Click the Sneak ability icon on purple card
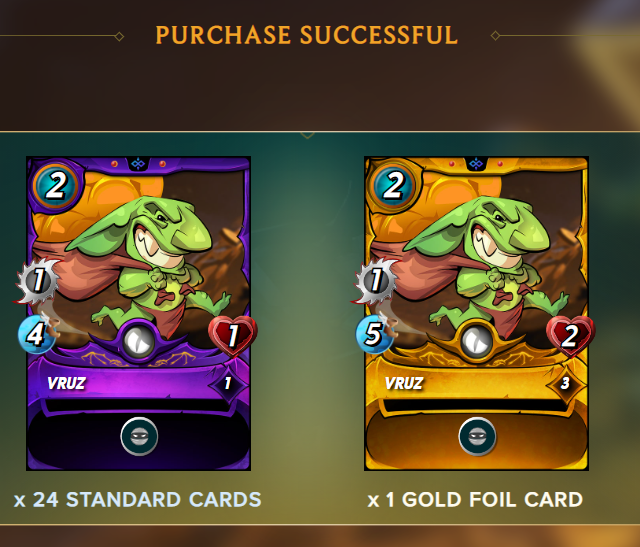 coord(139,436)
